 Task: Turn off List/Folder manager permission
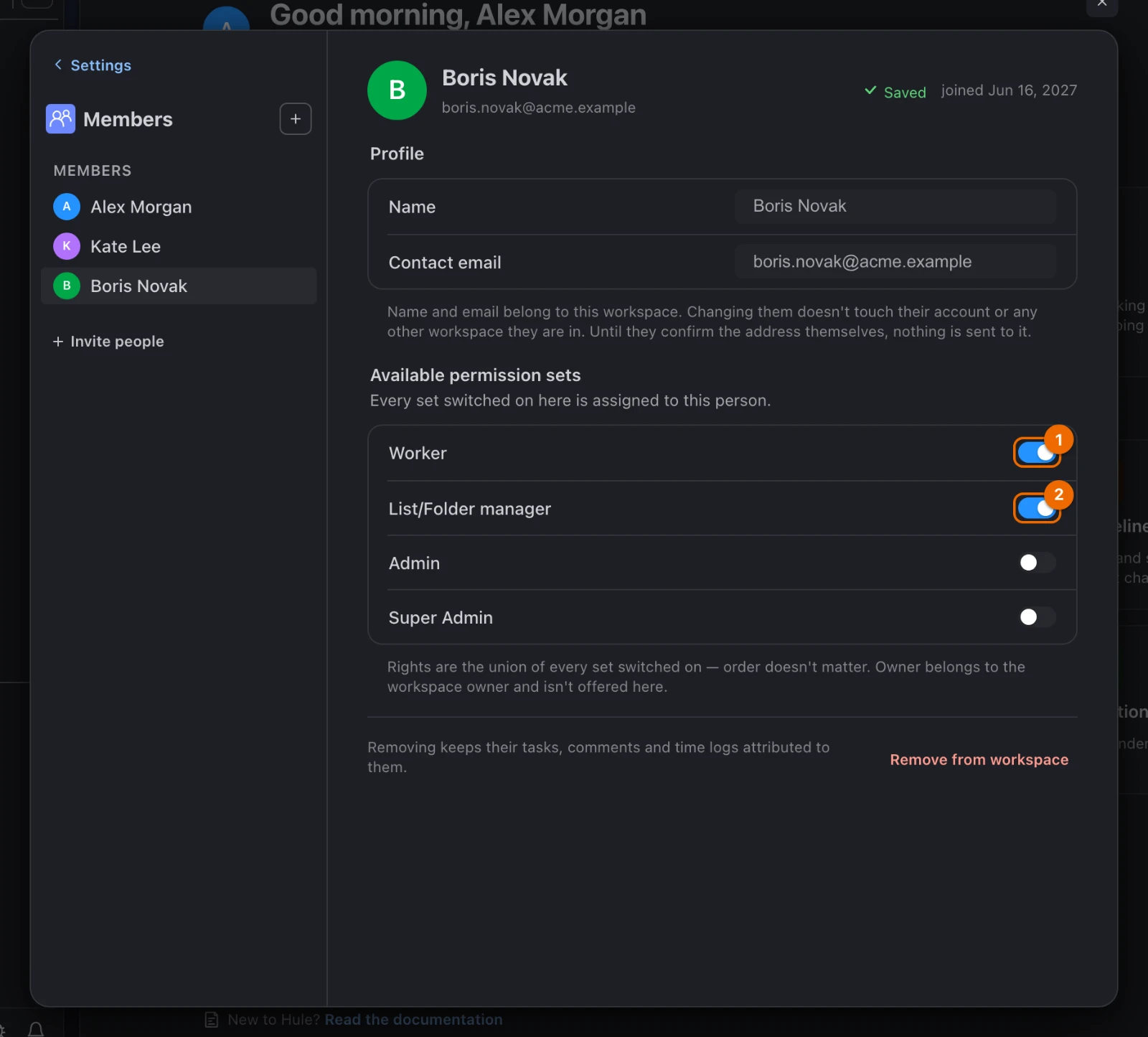[x=1037, y=509]
